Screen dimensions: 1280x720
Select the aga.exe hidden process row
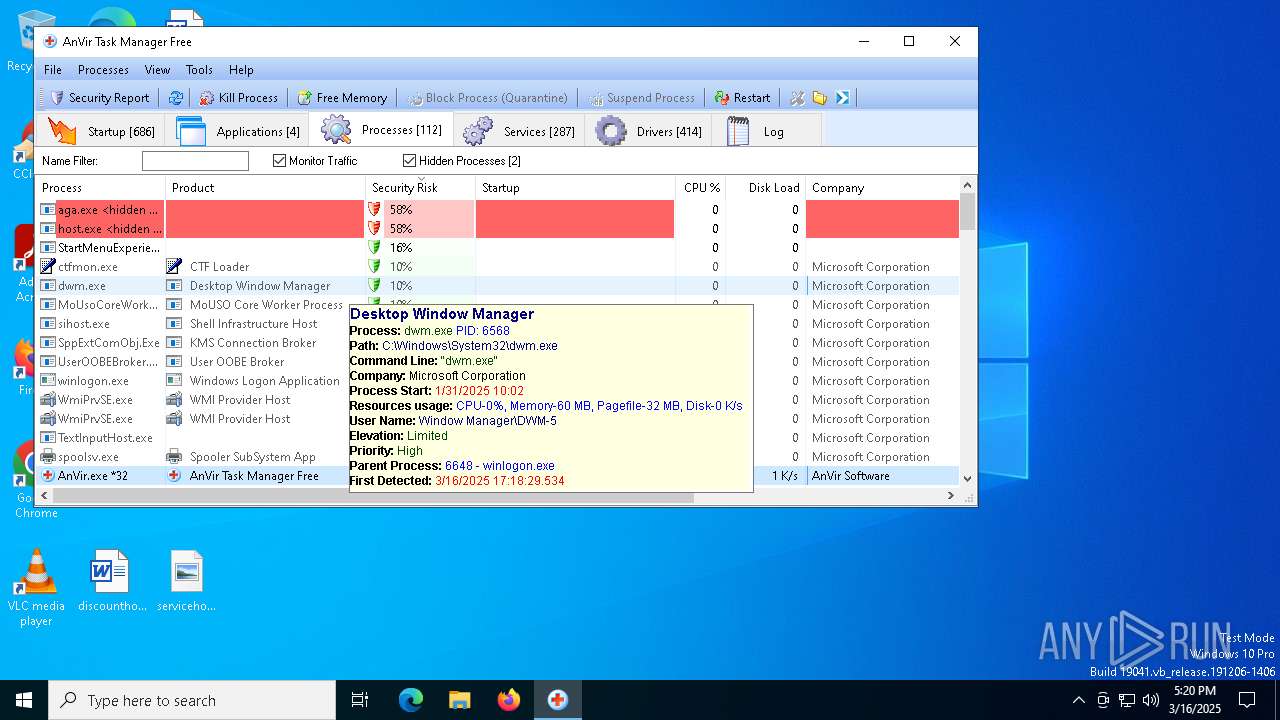click(x=497, y=210)
